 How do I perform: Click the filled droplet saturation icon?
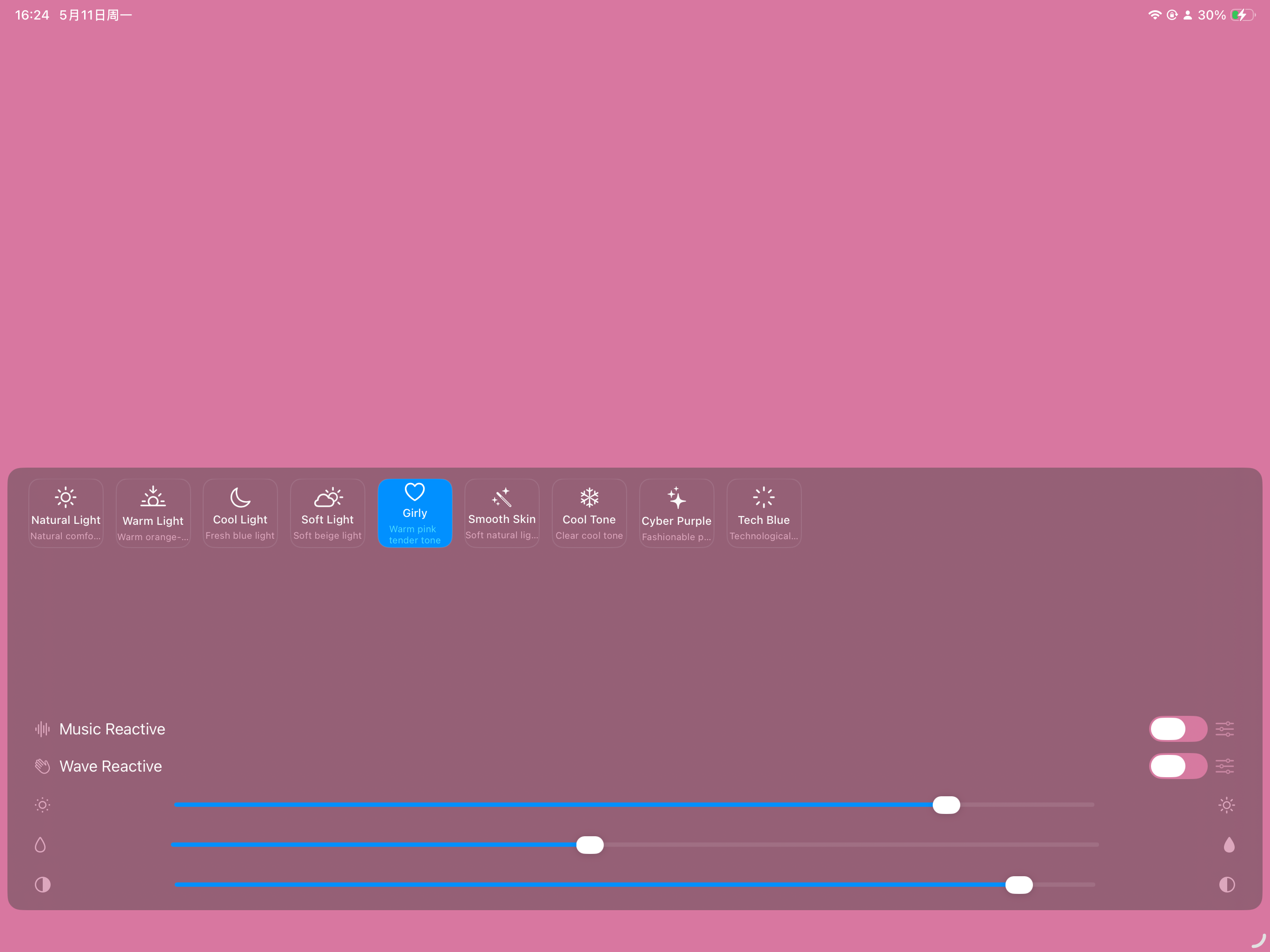click(x=1229, y=845)
